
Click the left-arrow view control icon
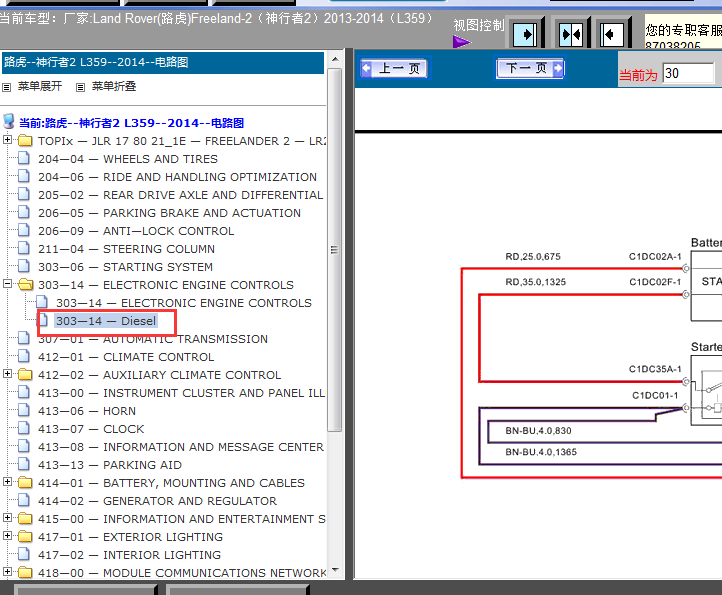[611, 35]
